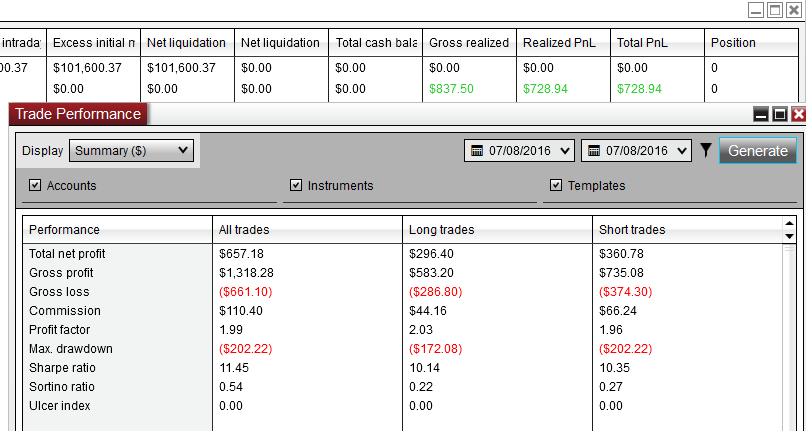Click the end date calendar icon

[x=594, y=151]
